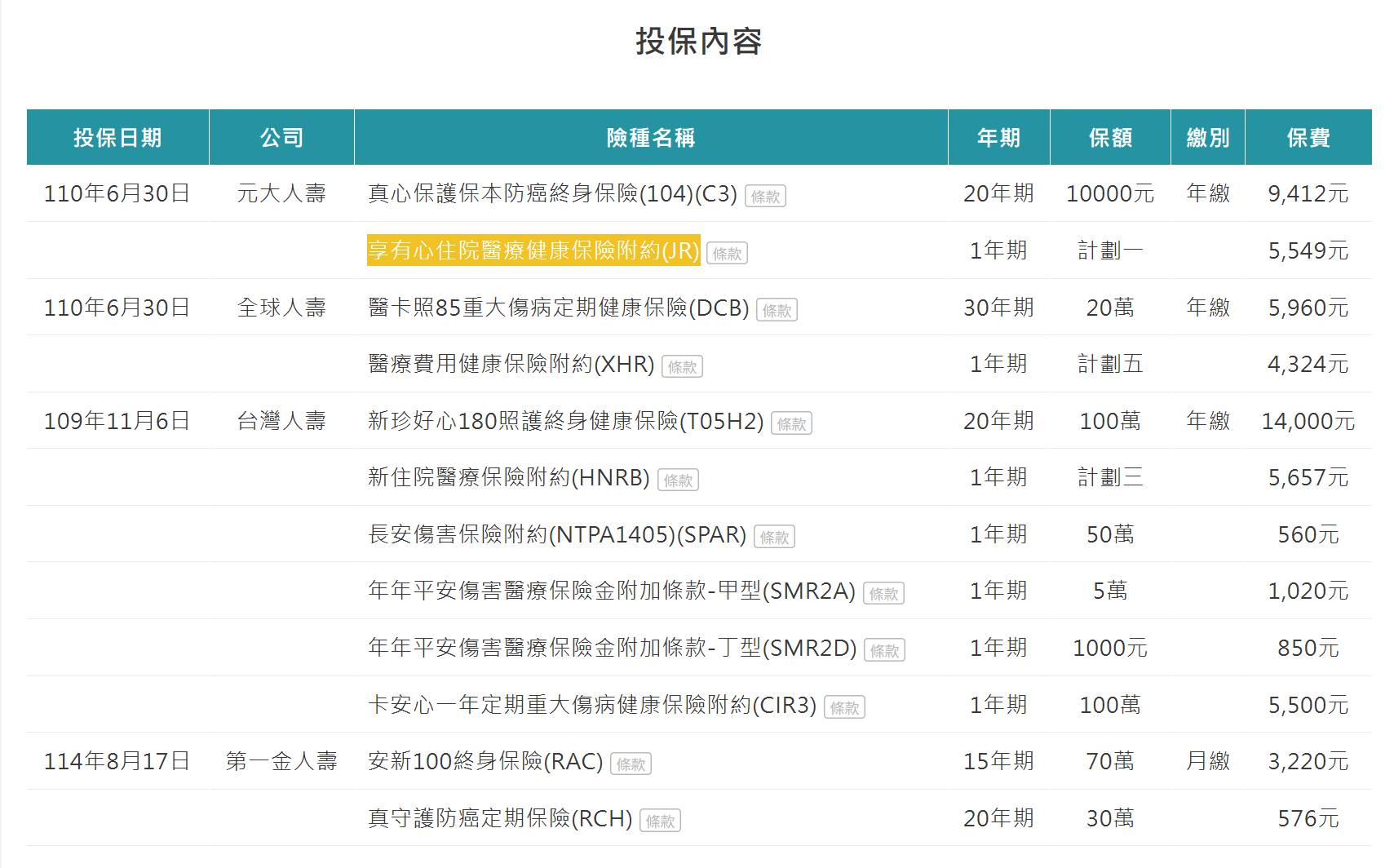Click the 計劃三 coverage cell

tap(1110, 477)
